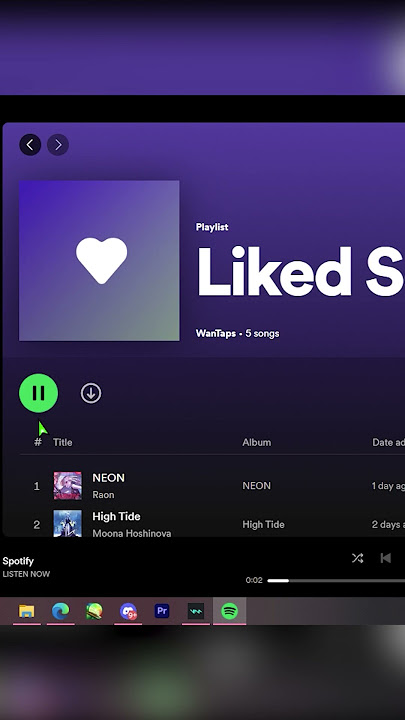Image resolution: width=405 pixels, height=720 pixels.
Task: Skip to previous track
Action: coord(386,558)
